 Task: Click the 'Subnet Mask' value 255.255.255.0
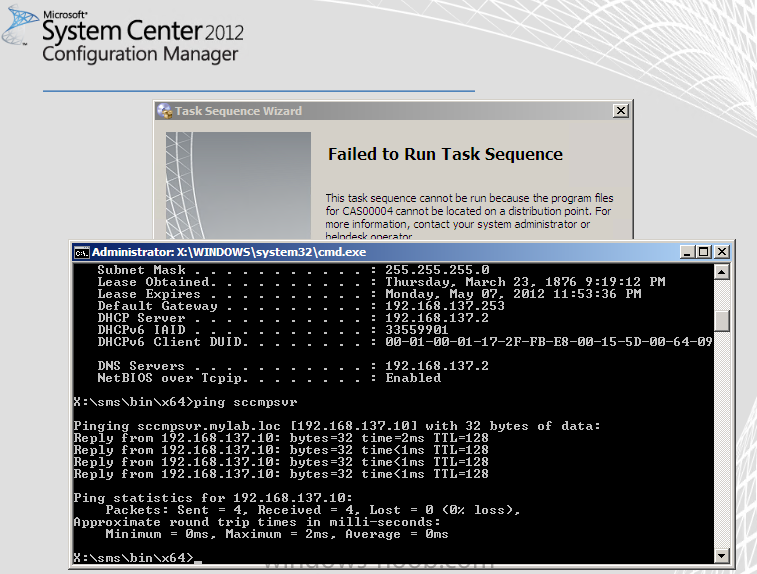point(437,270)
